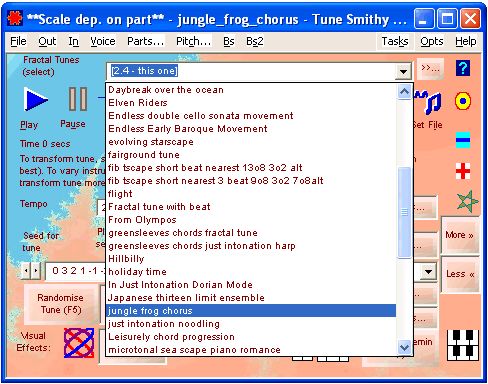Screen dimensions: 488x384
Task: Click the green star outline icon
Action: click(467, 201)
